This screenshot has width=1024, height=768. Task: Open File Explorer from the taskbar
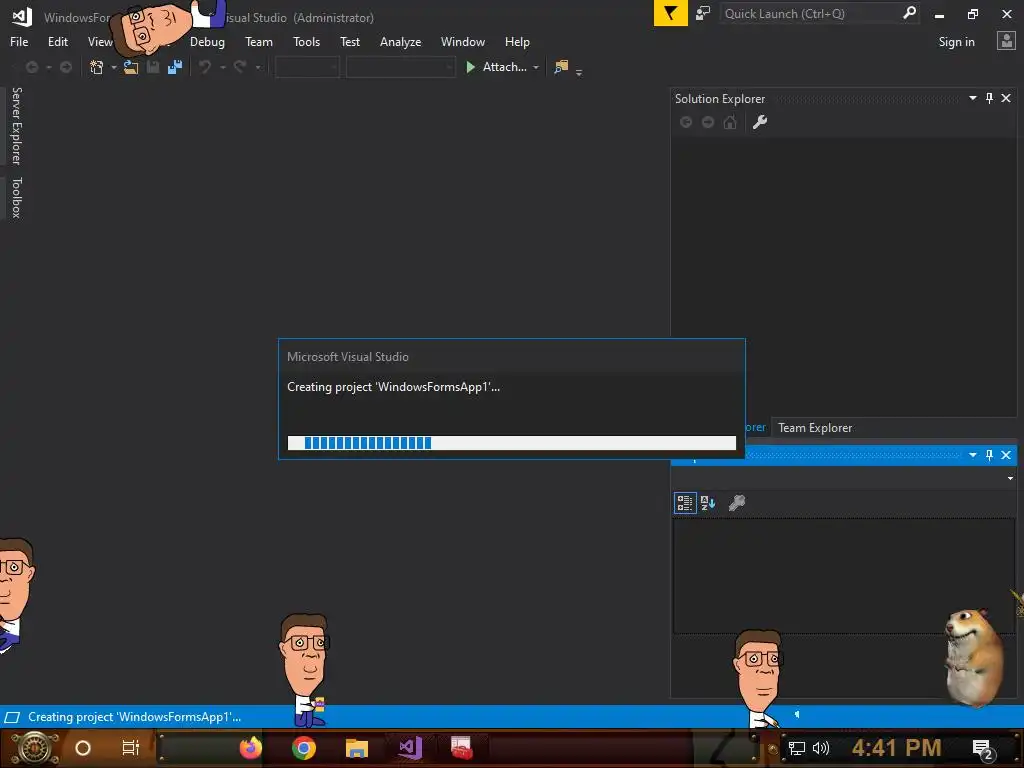[x=357, y=747]
